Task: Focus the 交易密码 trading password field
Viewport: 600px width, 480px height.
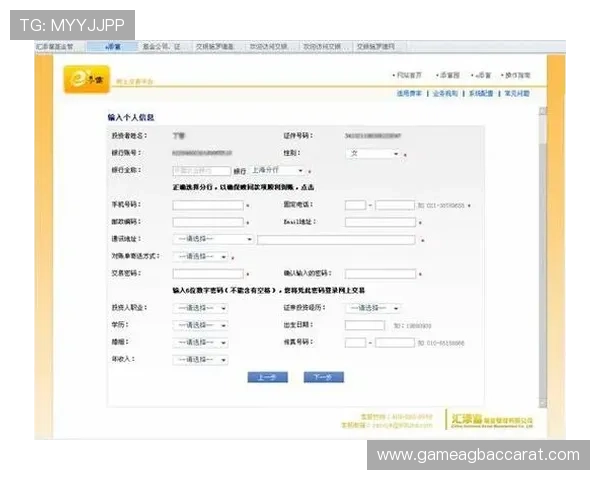Action: (x=208, y=274)
